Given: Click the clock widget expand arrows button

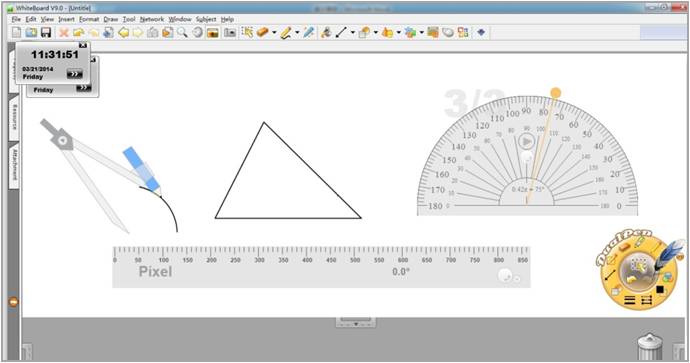Looking at the screenshot, I should click(75, 74).
